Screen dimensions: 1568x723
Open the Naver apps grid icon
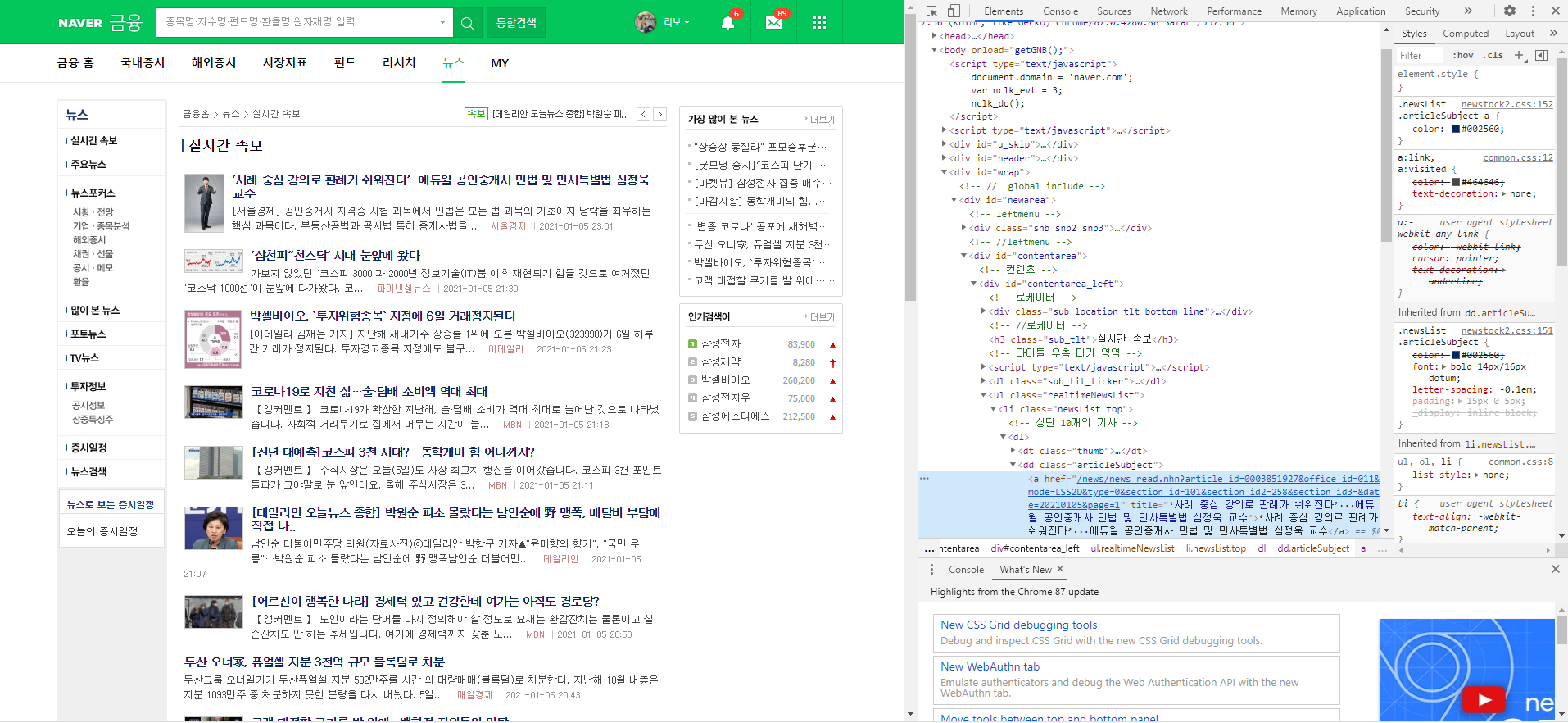[819, 22]
